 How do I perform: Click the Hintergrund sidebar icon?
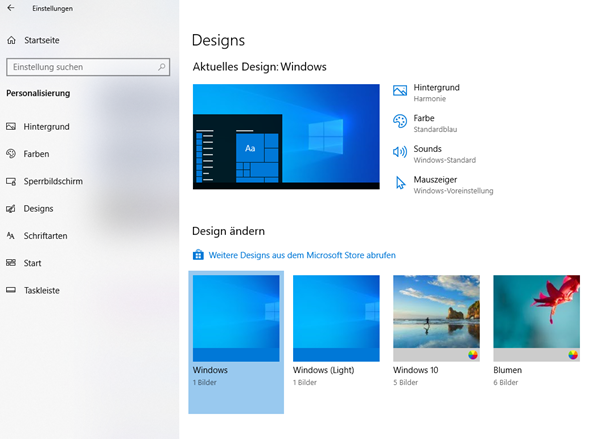[x=11, y=127]
